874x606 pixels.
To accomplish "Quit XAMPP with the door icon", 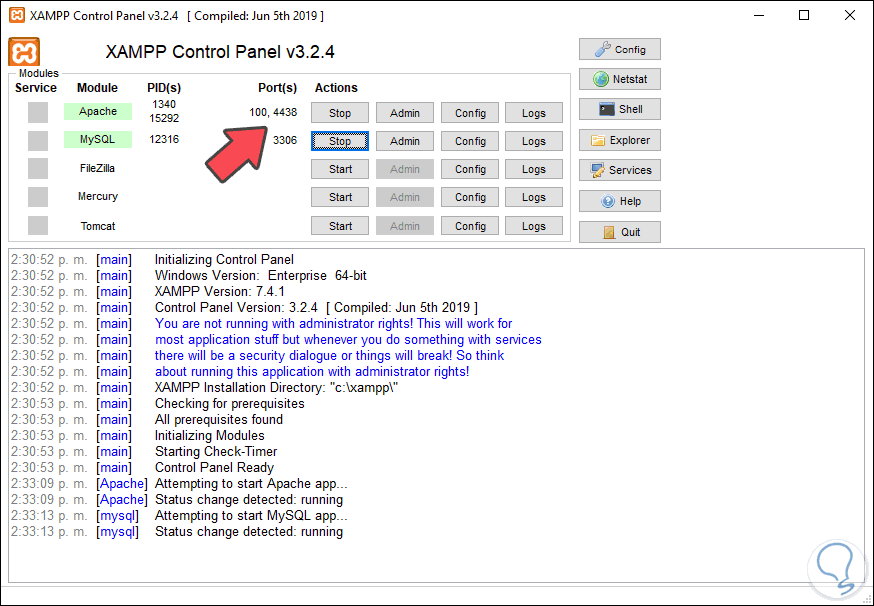I will [620, 232].
